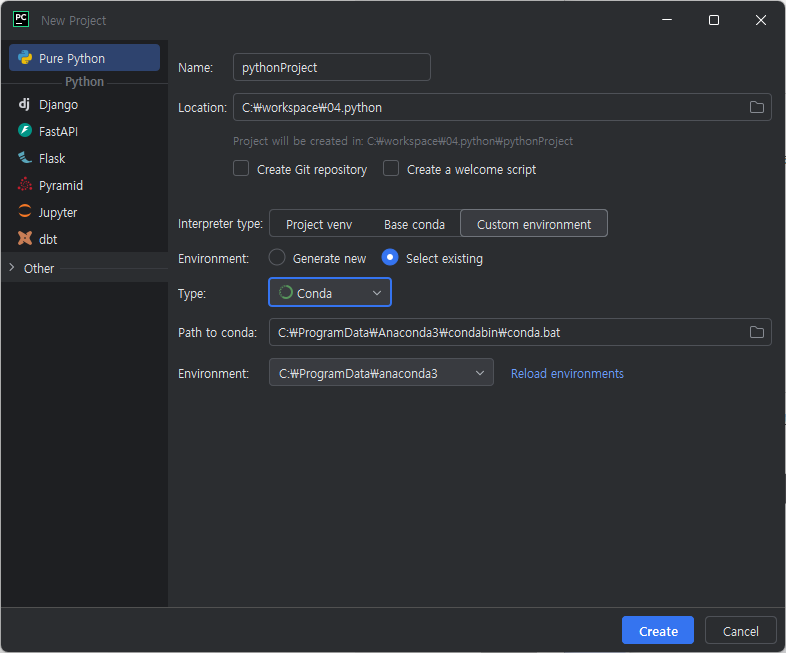
Task: Click the Pure Python snake icon
Action: click(x=25, y=58)
